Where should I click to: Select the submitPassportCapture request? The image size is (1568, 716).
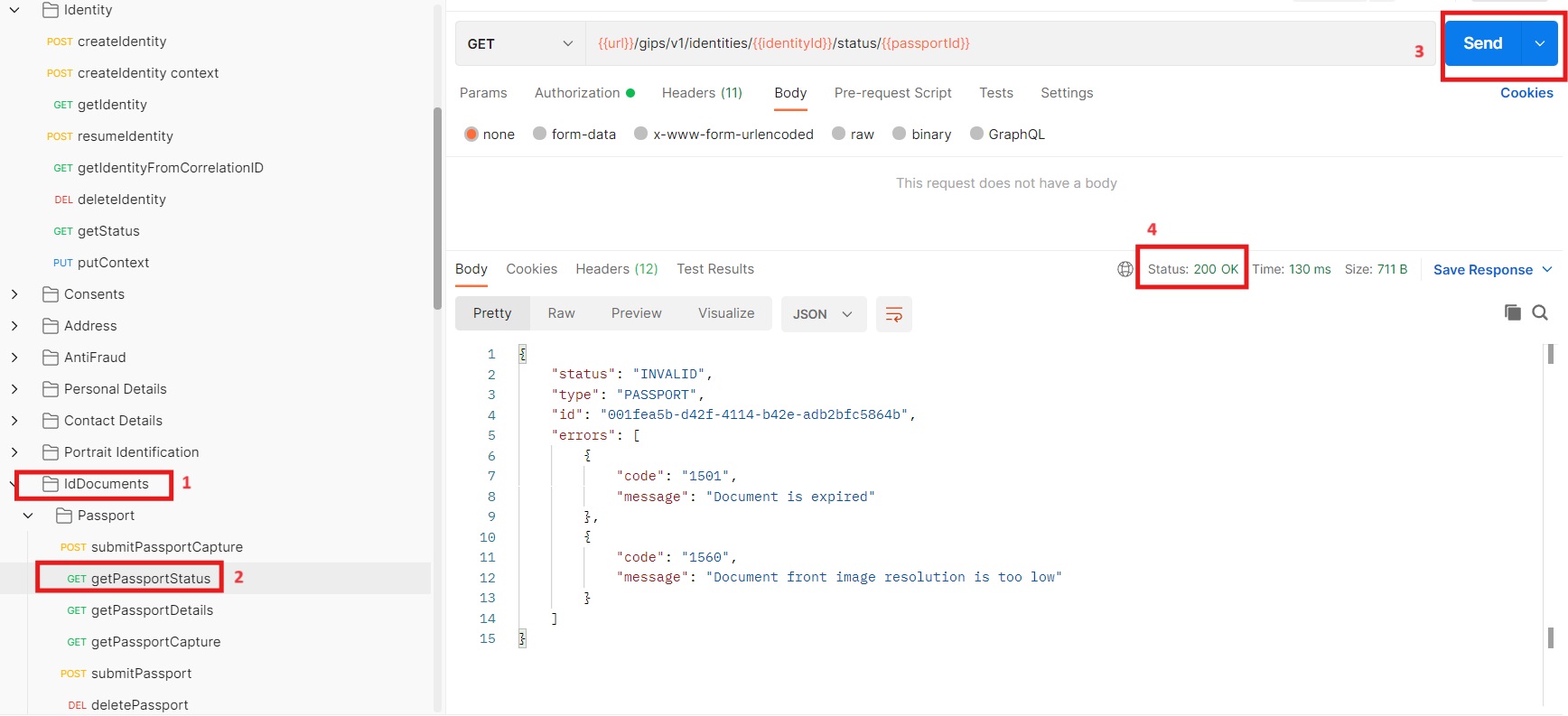(151, 547)
